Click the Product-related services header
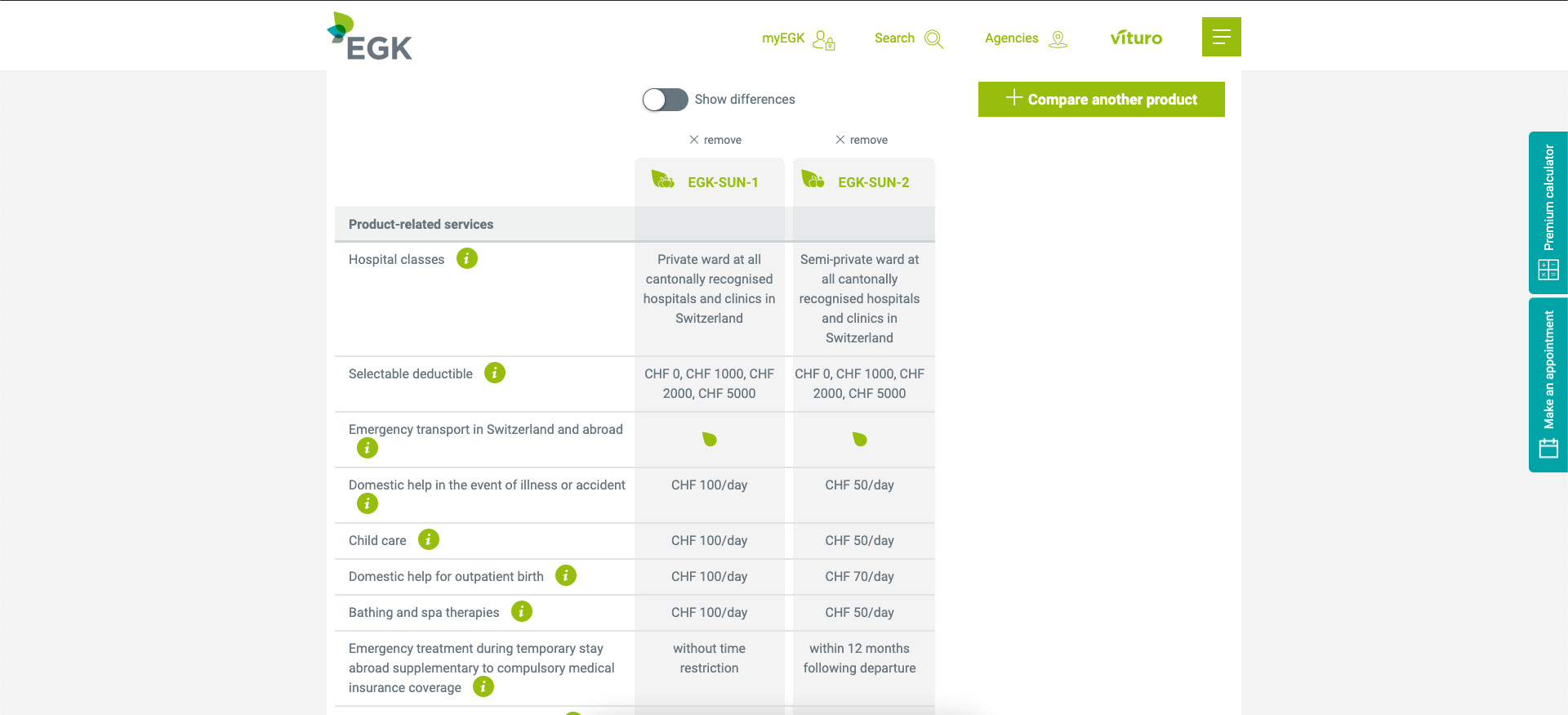 click(421, 224)
